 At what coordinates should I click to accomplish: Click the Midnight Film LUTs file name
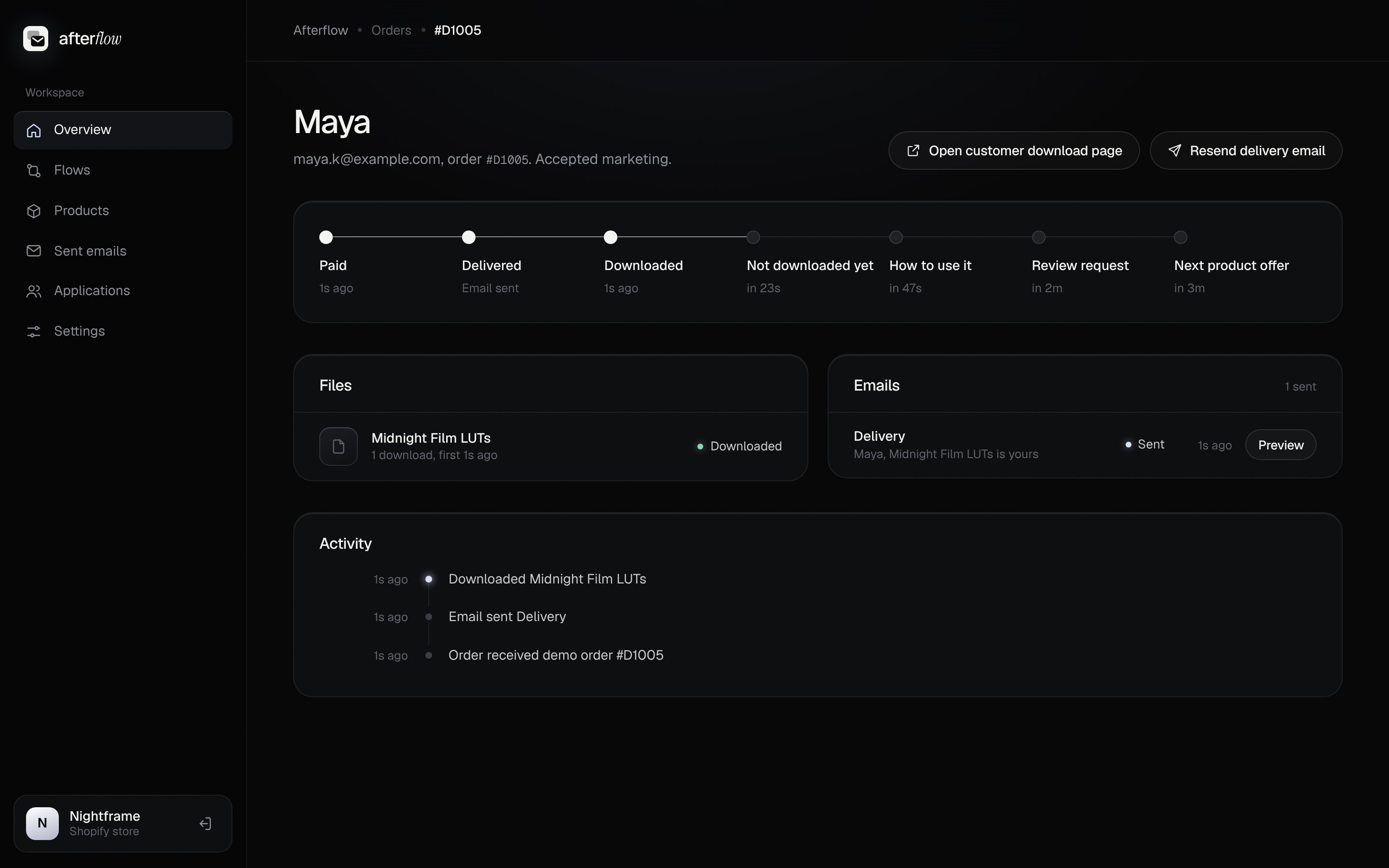tap(431, 438)
